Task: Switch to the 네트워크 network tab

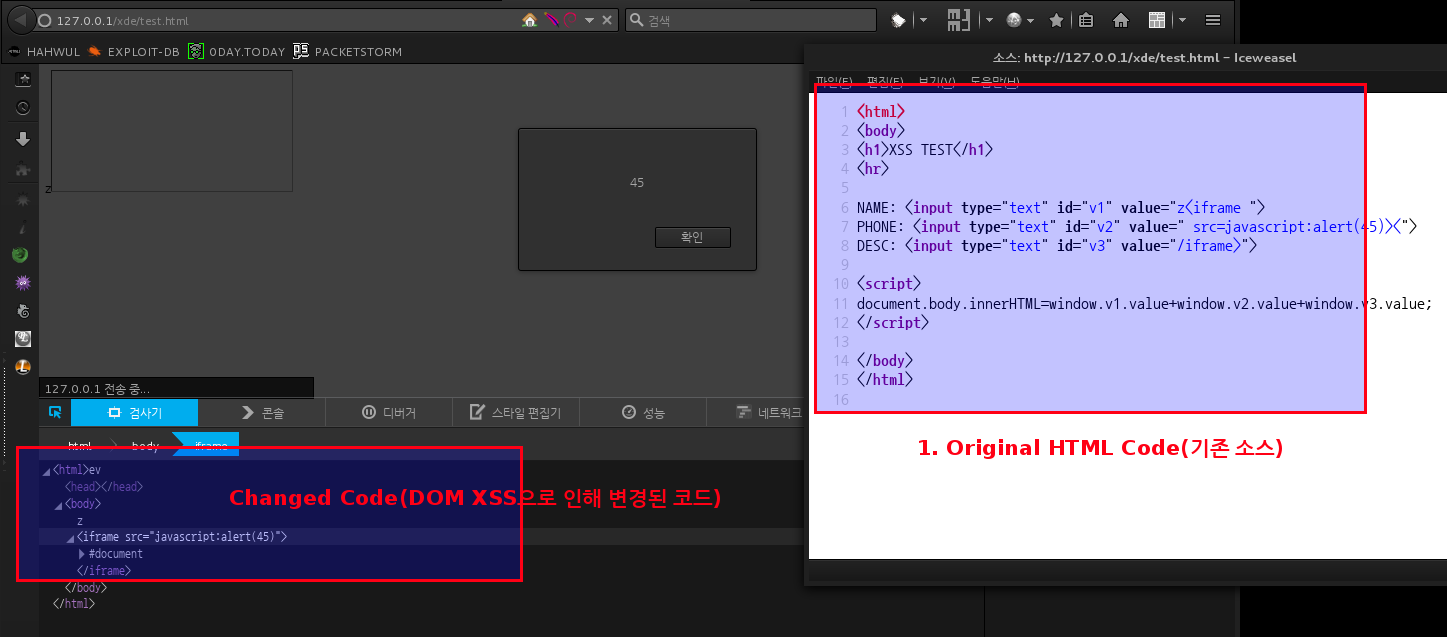Action: click(x=757, y=412)
